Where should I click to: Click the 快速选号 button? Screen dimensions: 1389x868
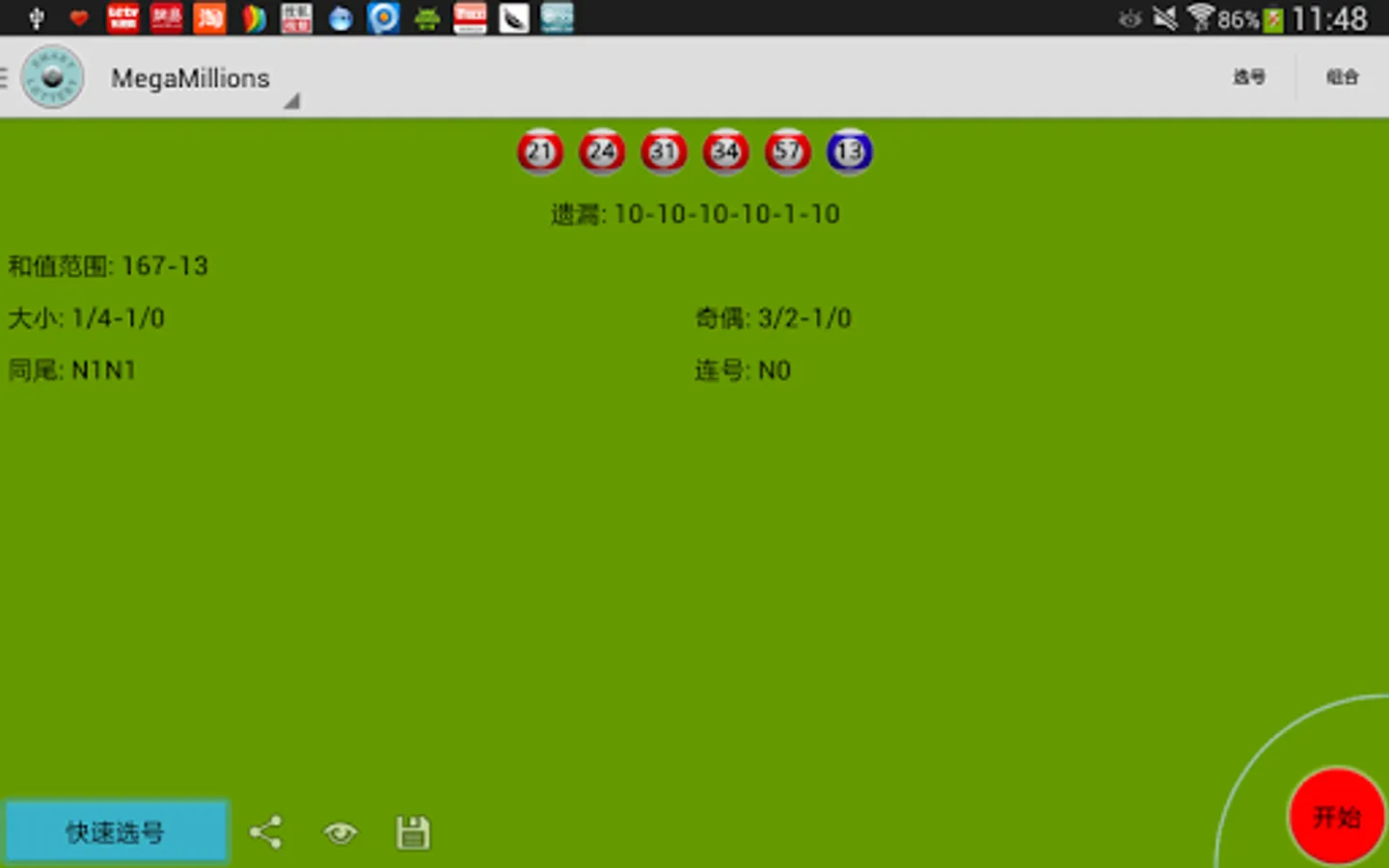116,831
